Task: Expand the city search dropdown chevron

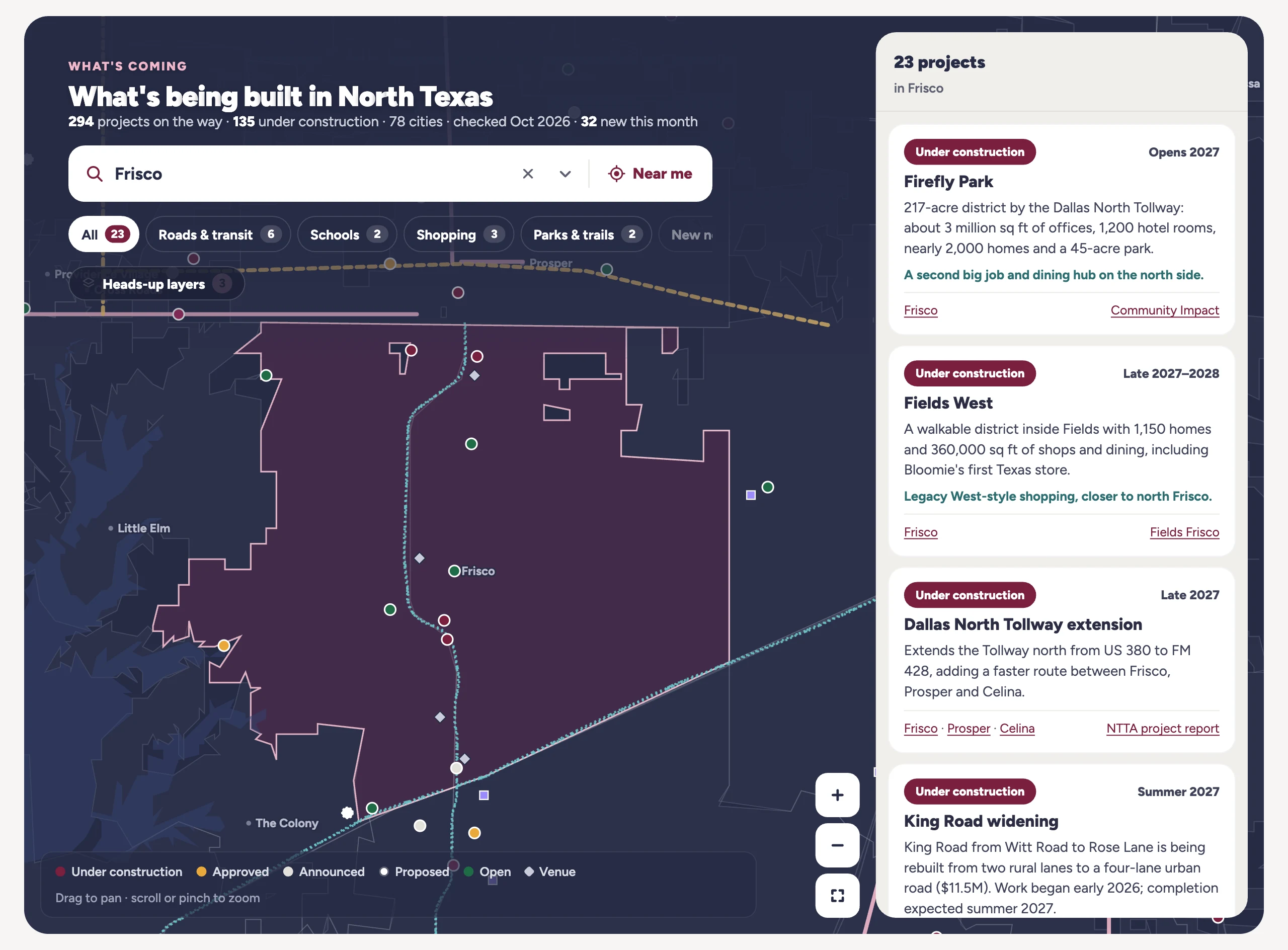Action: [565, 174]
